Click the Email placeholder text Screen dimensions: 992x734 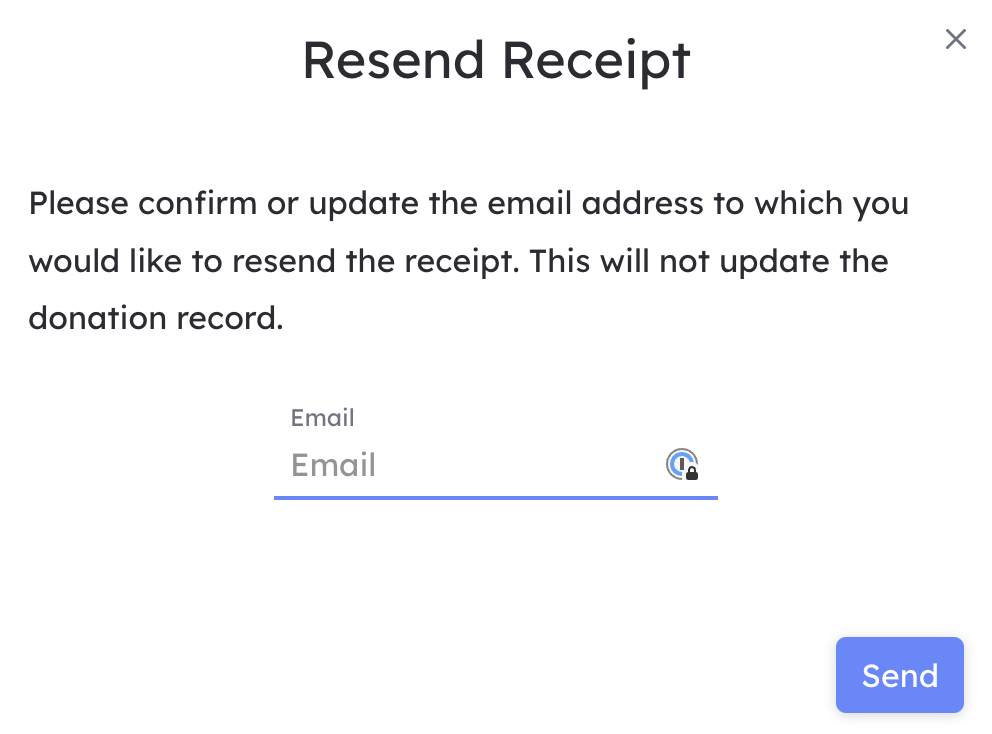point(333,465)
